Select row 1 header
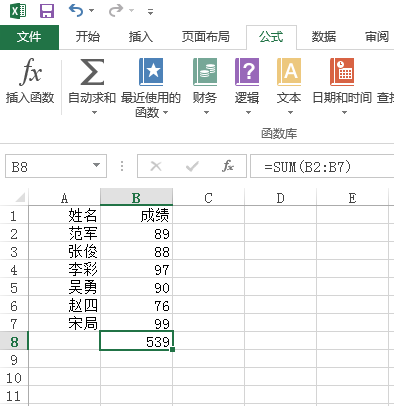This screenshot has height=406, width=394. (14, 216)
